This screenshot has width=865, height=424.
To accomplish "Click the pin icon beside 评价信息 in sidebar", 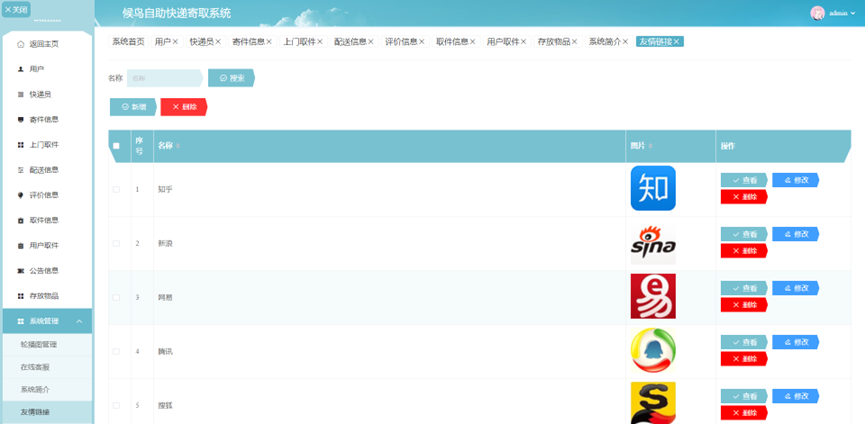I will 20,195.
